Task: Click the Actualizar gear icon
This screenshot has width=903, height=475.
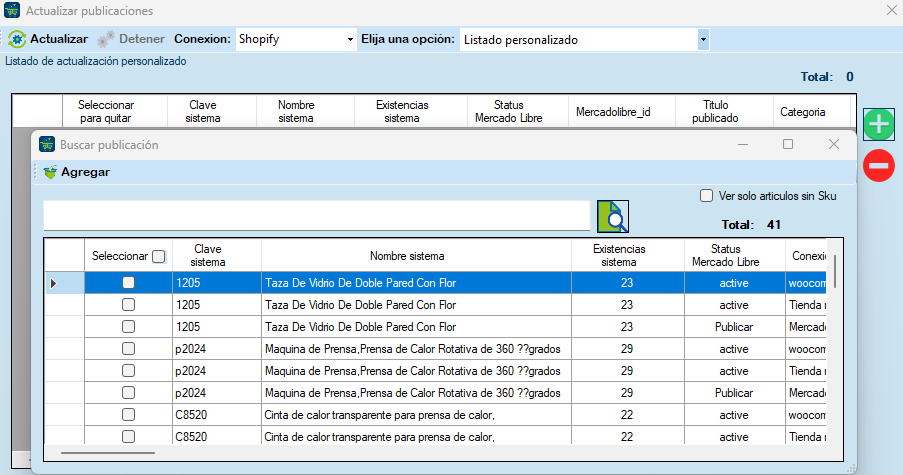Action: (x=16, y=39)
